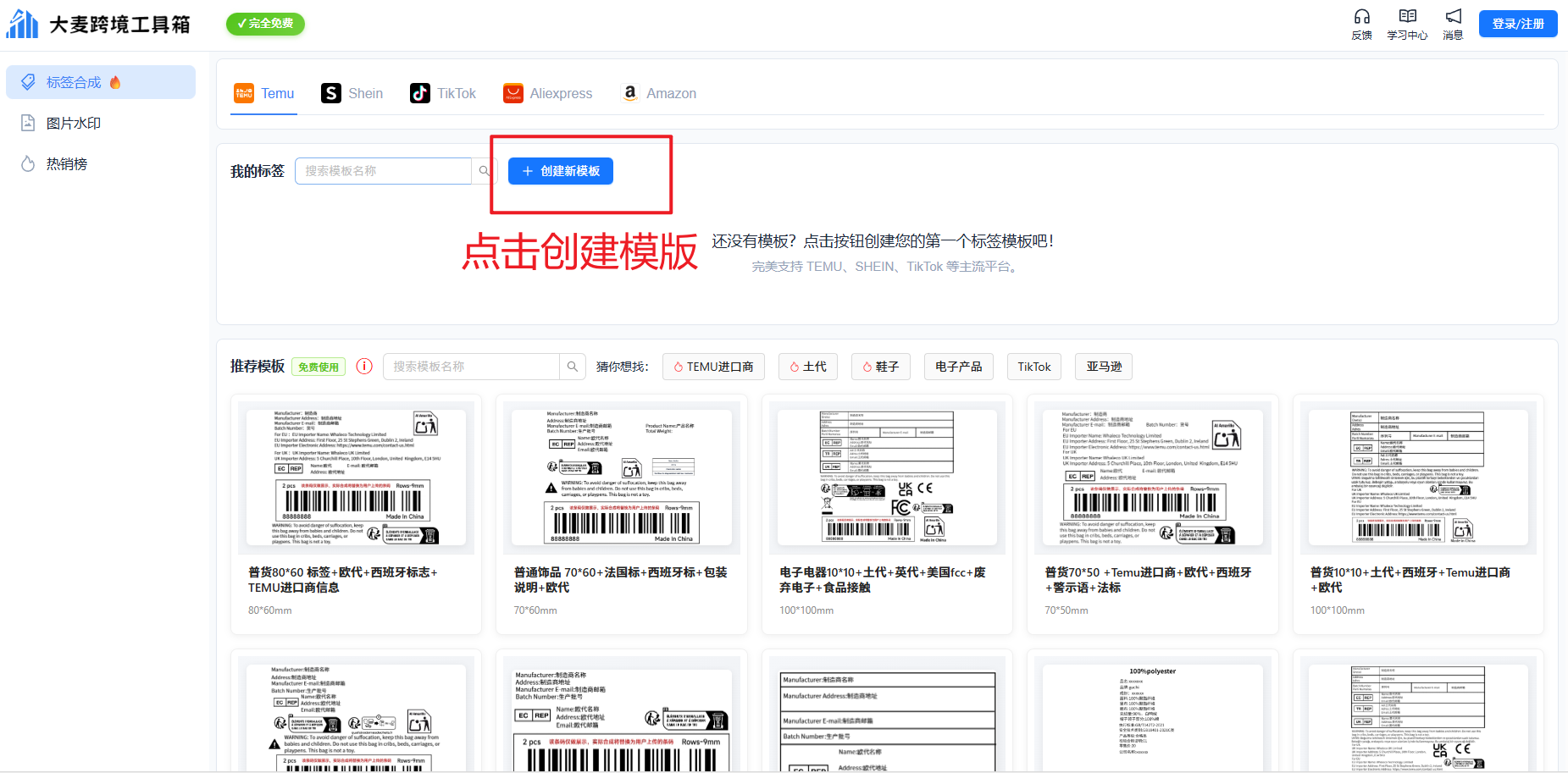The width and height of the screenshot is (1568, 773).
Task: Open the 普通饰品 70*60 template thumbnail
Action: tap(622, 478)
